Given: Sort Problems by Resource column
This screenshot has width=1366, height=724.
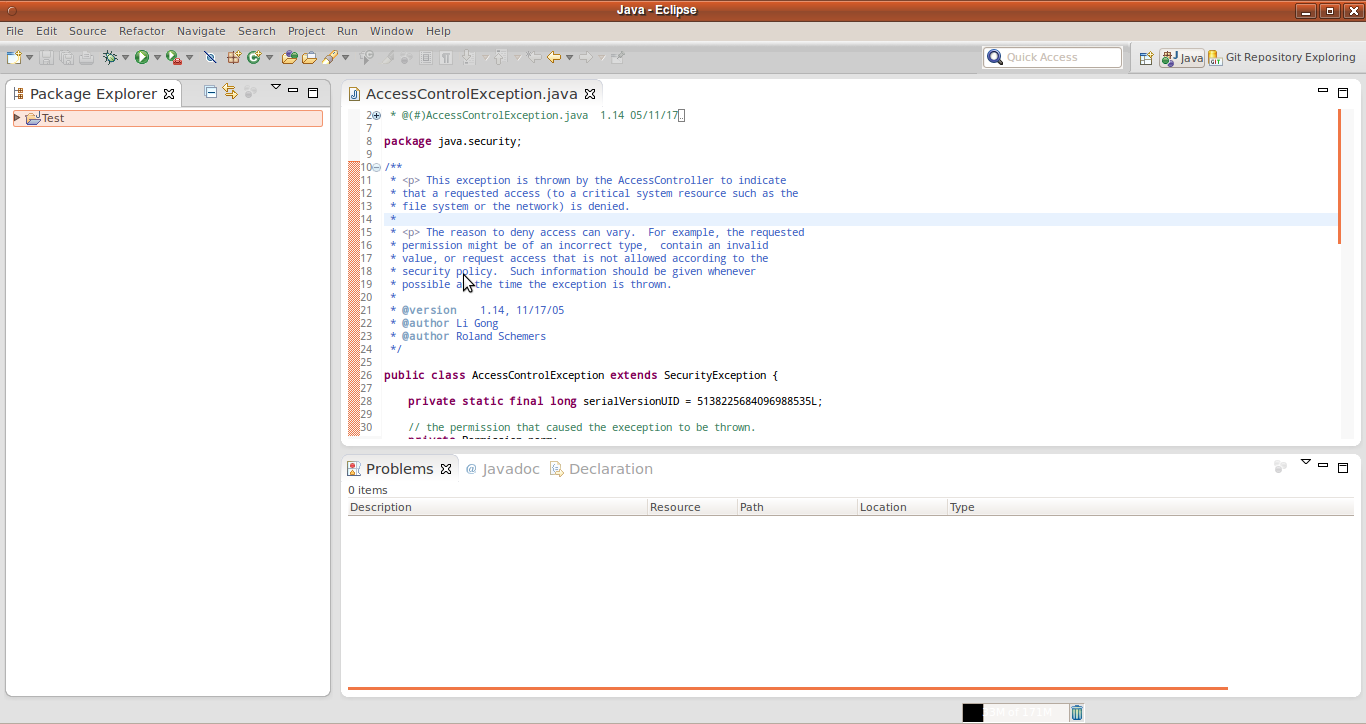Looking at the screenshot, I should point(692,507).
